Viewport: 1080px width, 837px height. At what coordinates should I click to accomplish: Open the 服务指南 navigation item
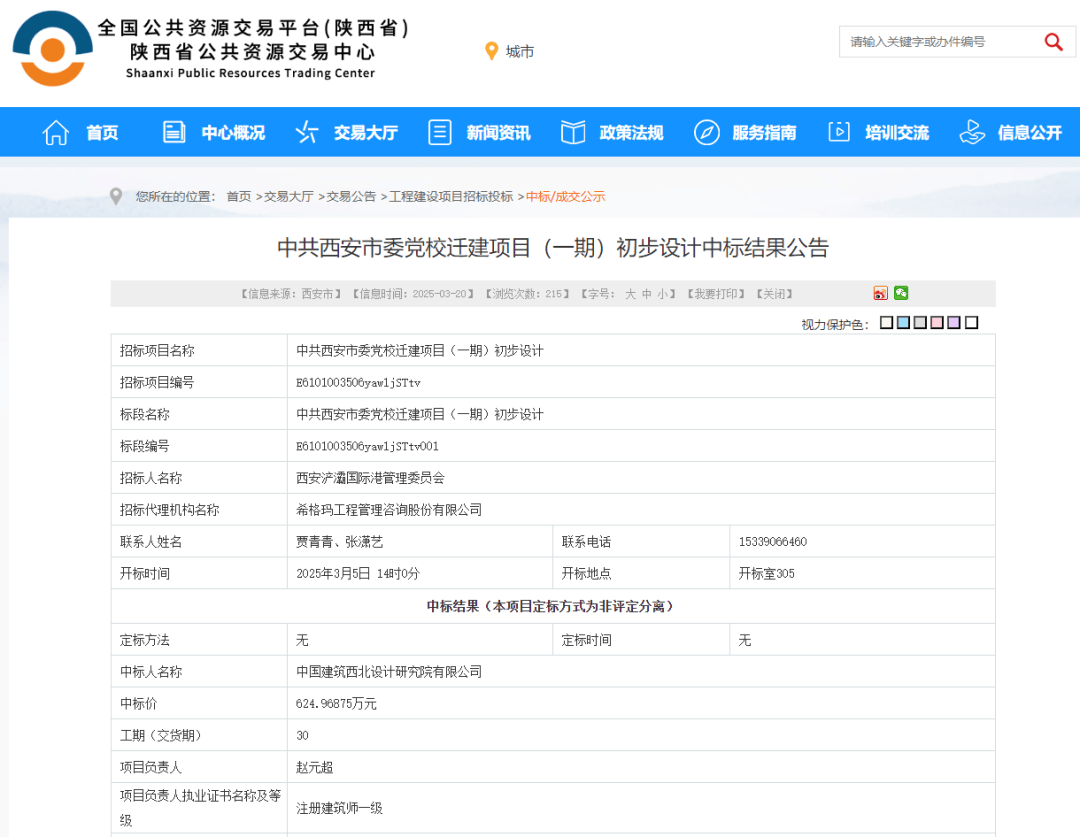point(765,132)
